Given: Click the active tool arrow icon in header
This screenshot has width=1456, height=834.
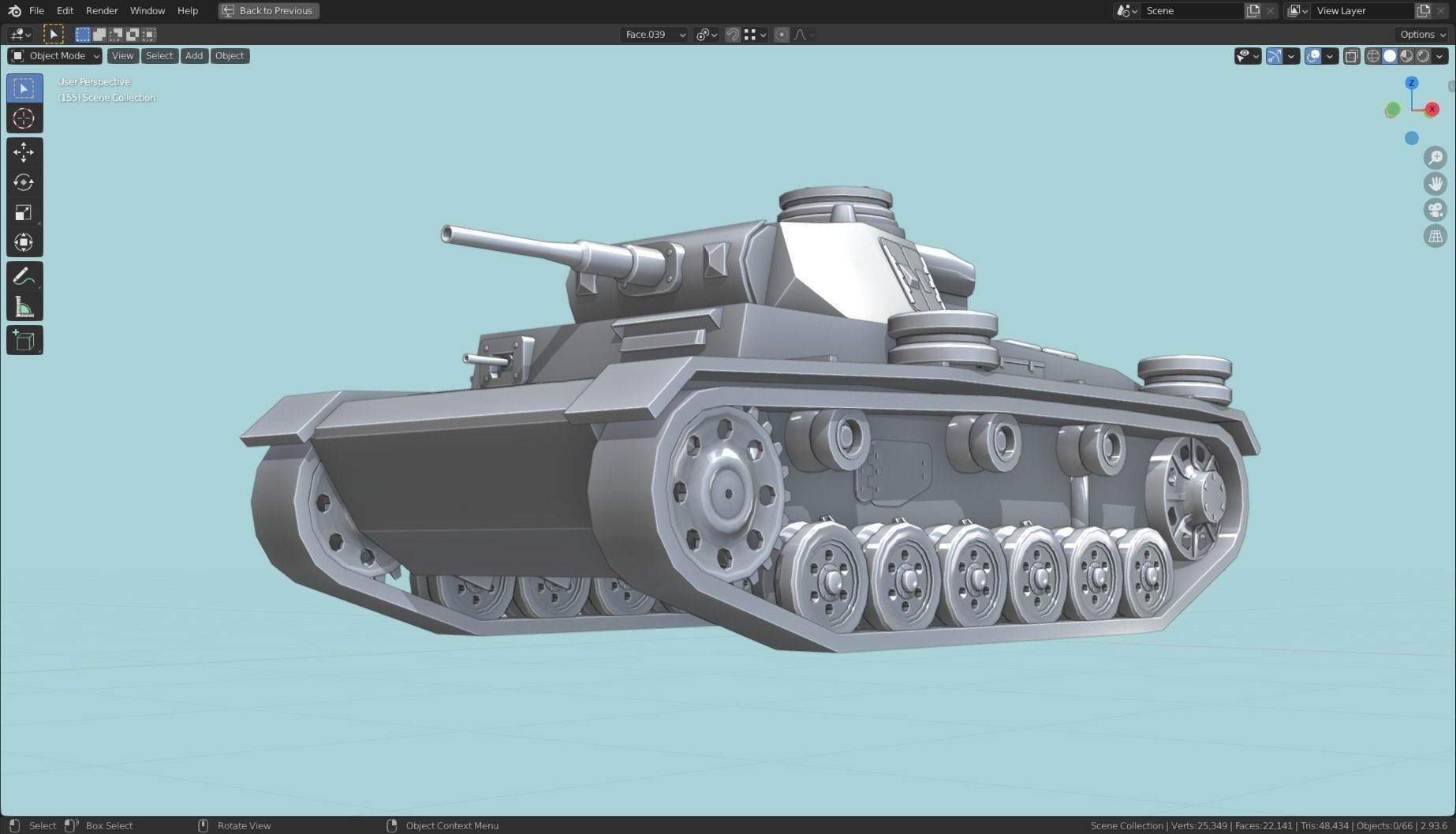Looking at the screenshot, I should 53,34.
